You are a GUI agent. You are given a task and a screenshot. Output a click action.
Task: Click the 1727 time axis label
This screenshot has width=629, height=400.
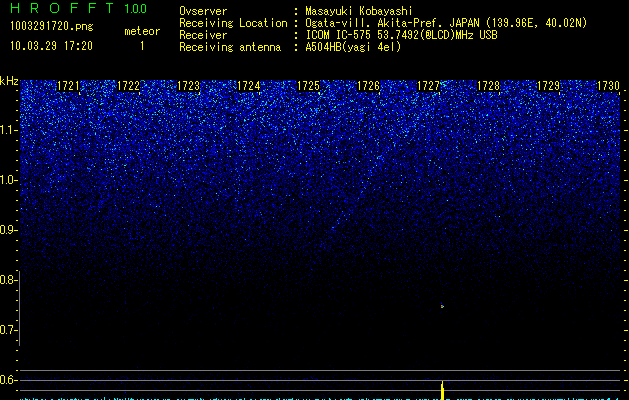click(x=428, y=86)
